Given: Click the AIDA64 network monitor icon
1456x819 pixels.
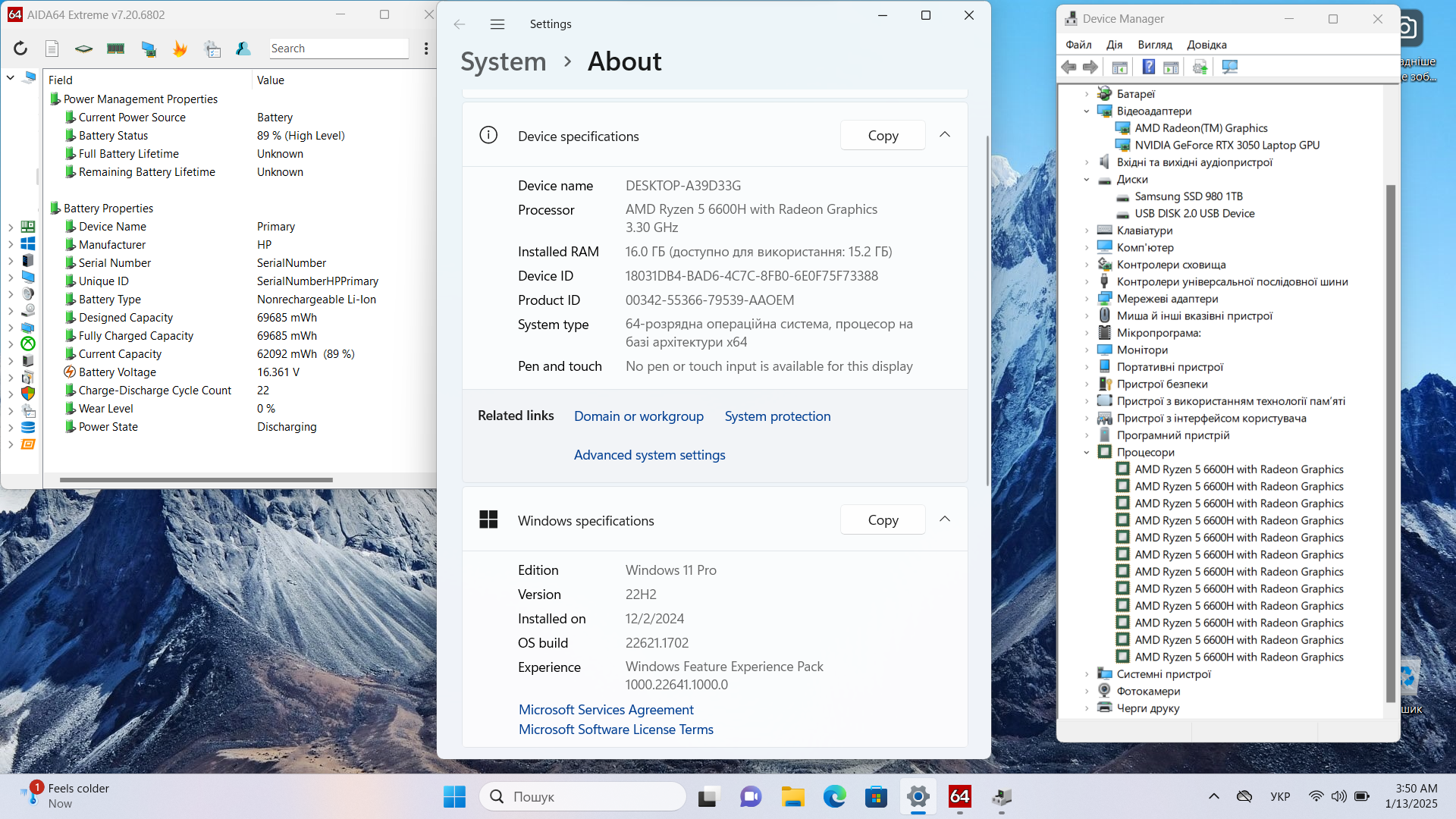Looking at the screenshot, I should point(149,49).
